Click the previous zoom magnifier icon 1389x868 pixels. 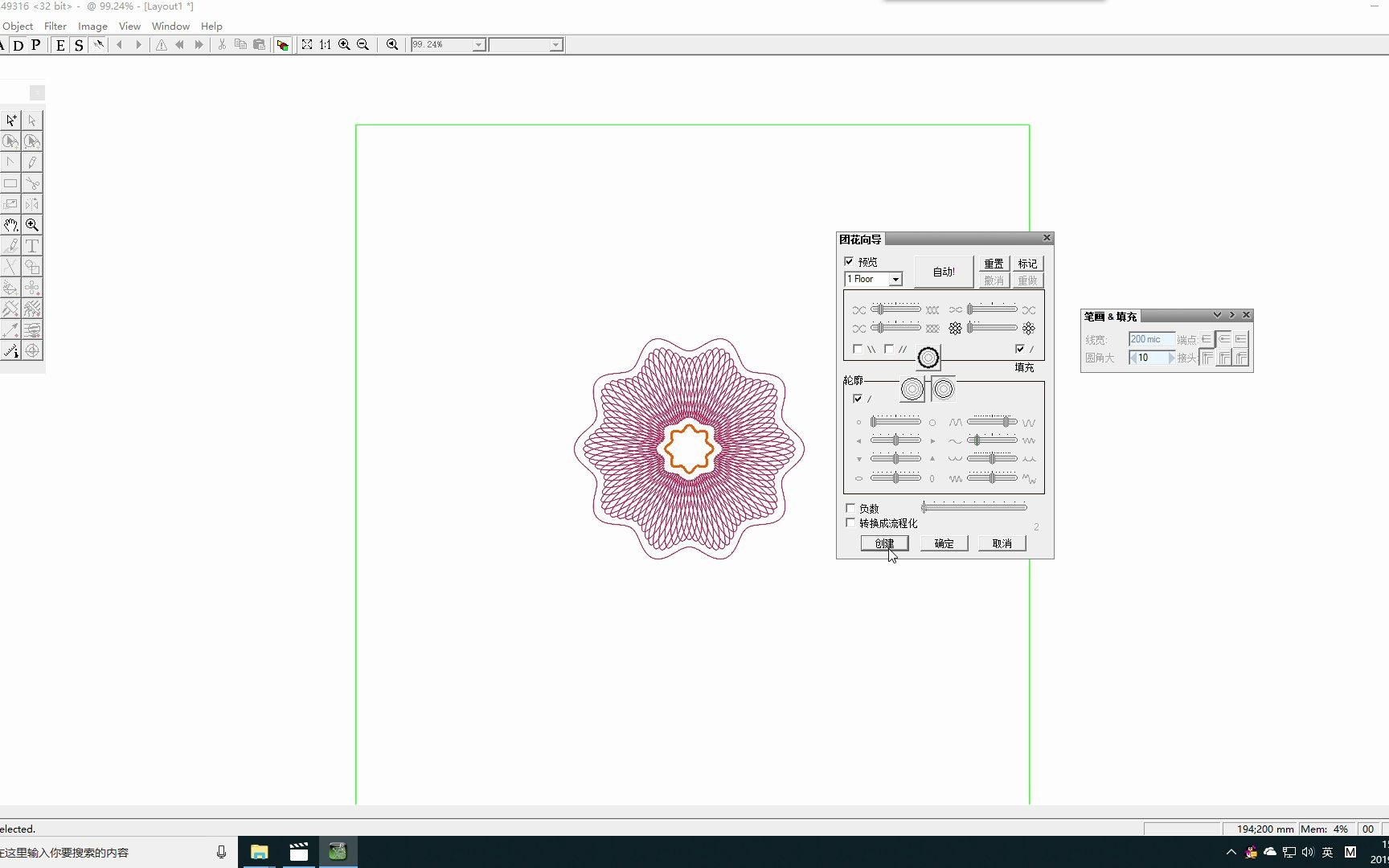392,45
